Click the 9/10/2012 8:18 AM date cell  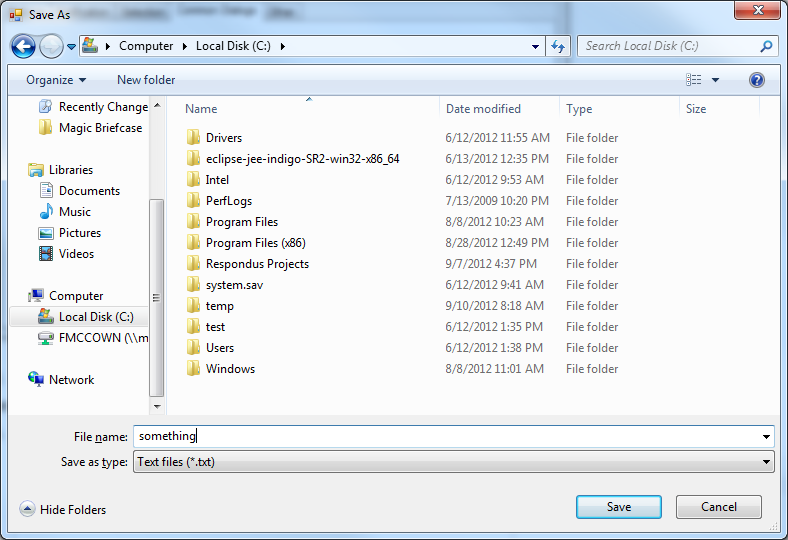[494, 306]
